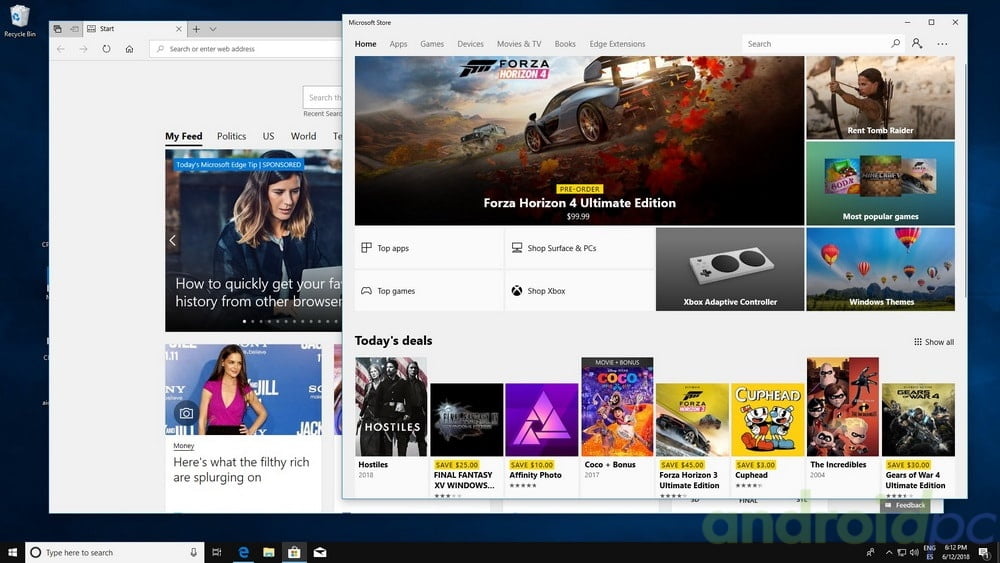
Task: Switch to the Games tab in Store
Action: click(432, 44)
